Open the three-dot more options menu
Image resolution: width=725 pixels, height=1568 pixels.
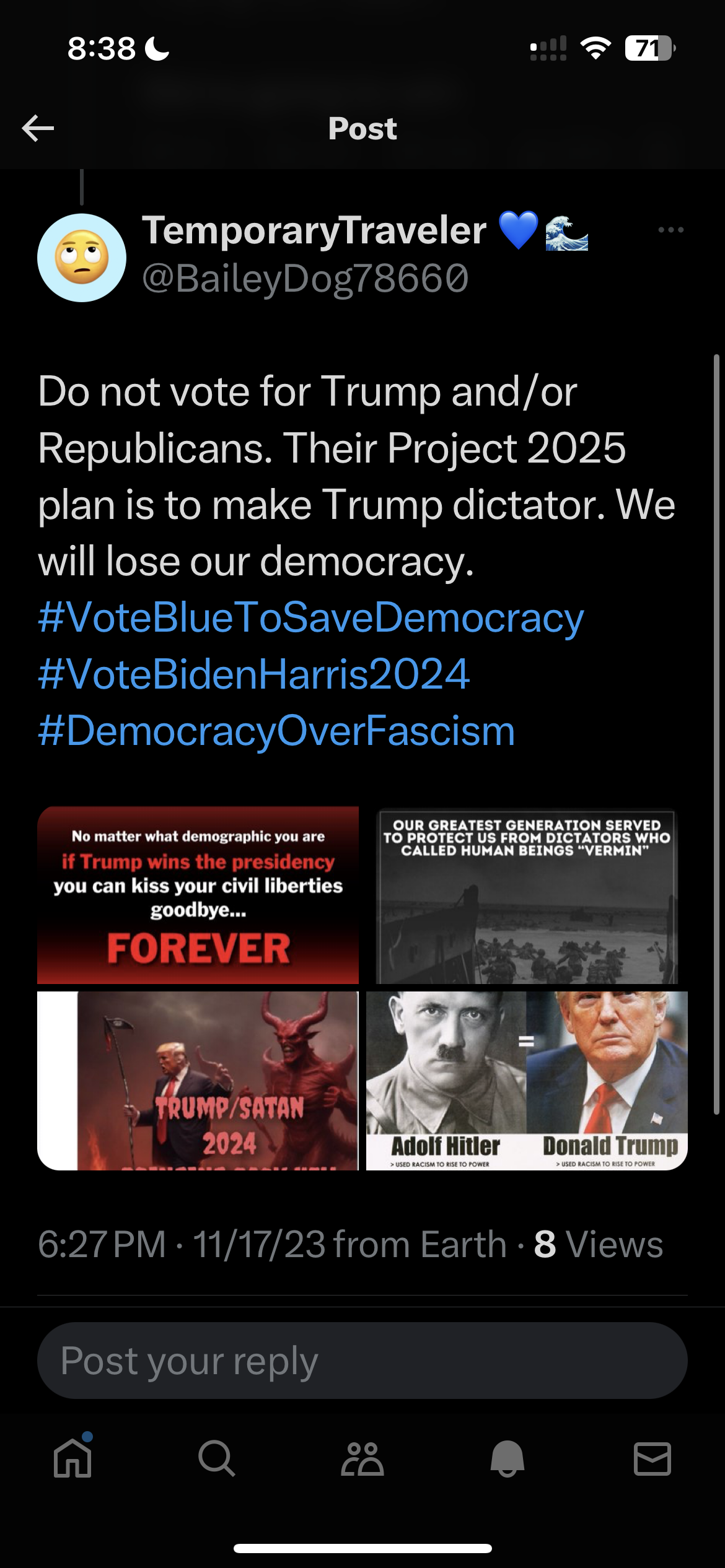[x=671, y=230]
